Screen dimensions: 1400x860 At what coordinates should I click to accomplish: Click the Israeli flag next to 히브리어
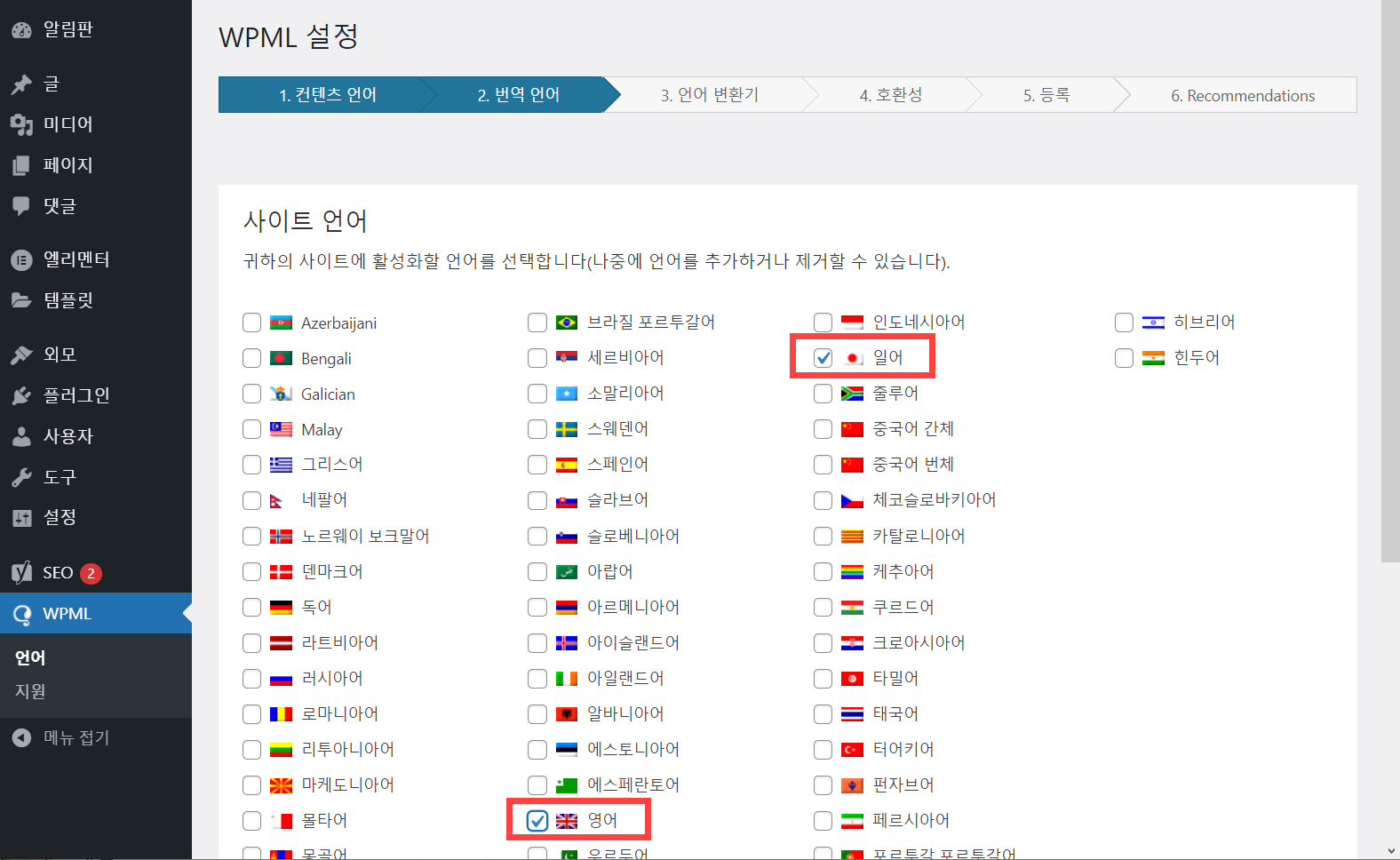[1153, 322]
